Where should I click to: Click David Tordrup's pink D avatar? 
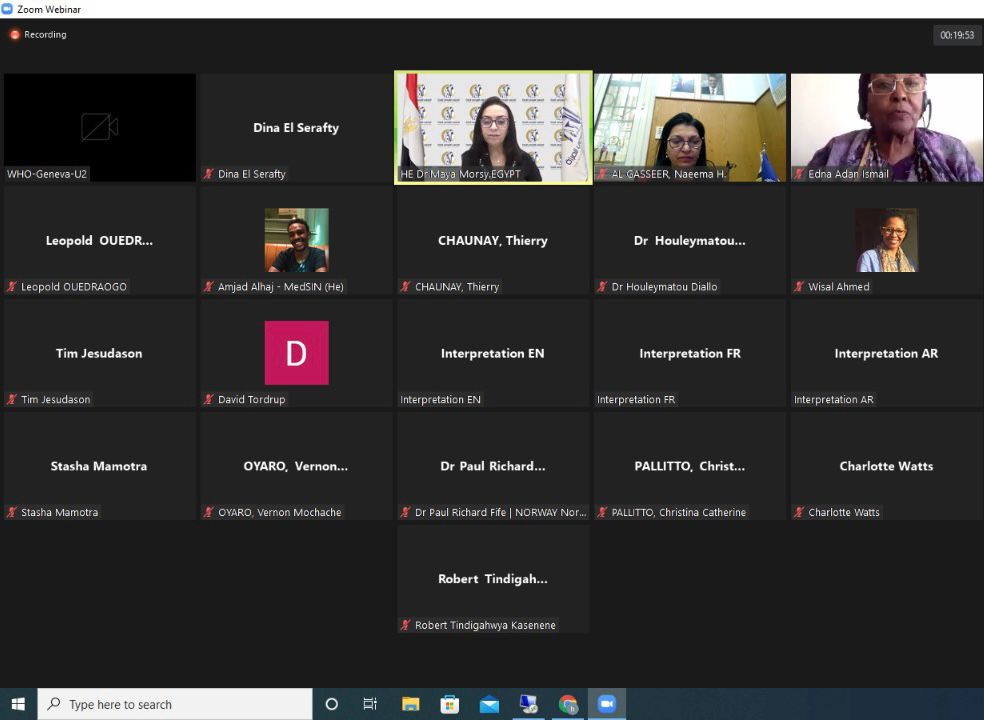[296, 353]
